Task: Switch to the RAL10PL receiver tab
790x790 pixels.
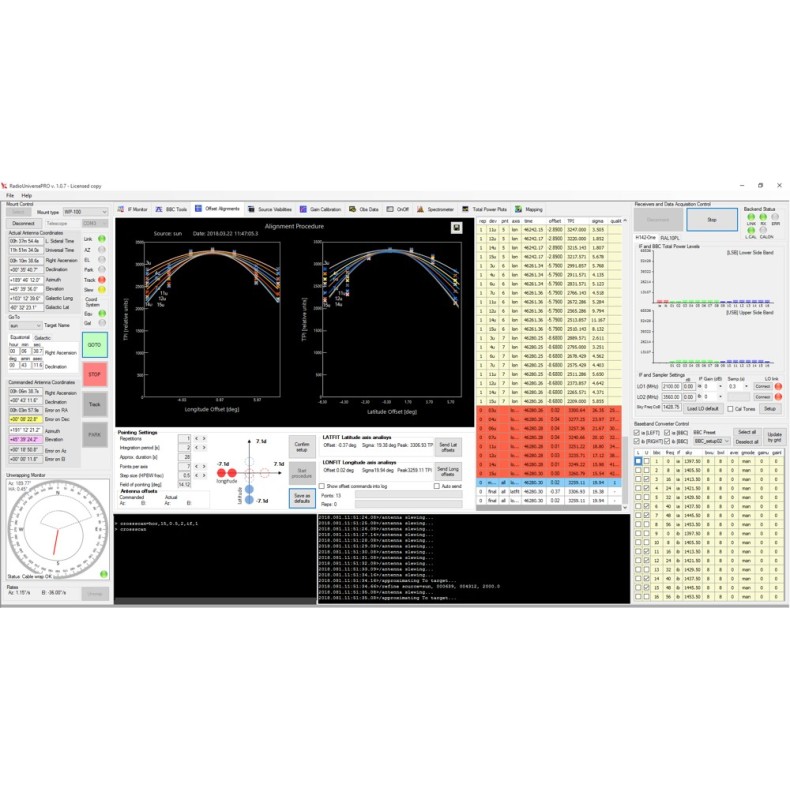Action: pyautogui.click(x=670, y=238)
